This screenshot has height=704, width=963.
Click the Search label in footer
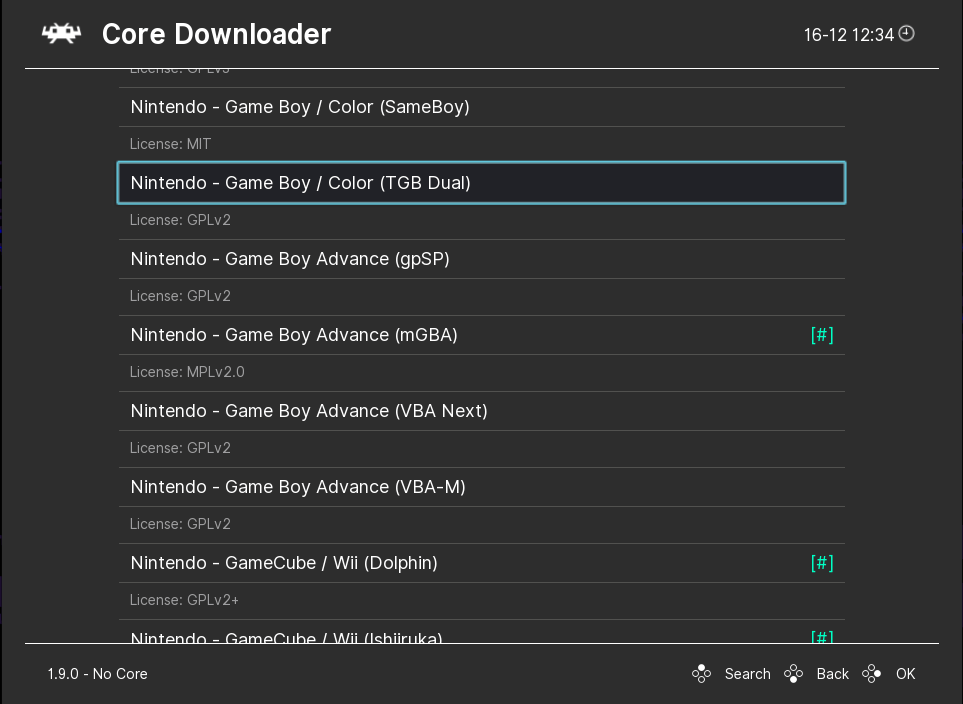pyautogui.click(x=747, y=674)
